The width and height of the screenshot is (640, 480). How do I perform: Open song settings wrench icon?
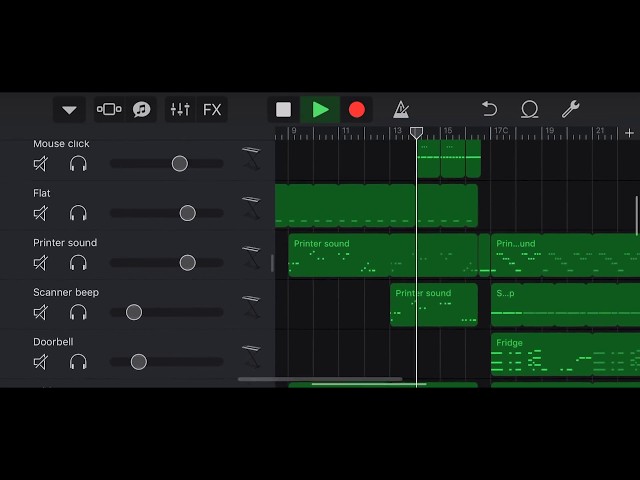(570, 110)
